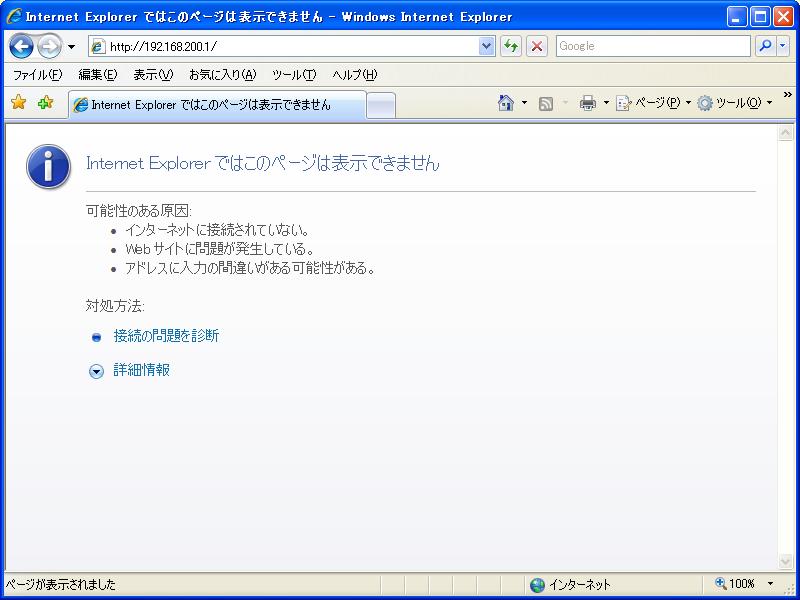Open the お気に入り(A) menu
Screen dimensions: 800x600
(222, 75)
